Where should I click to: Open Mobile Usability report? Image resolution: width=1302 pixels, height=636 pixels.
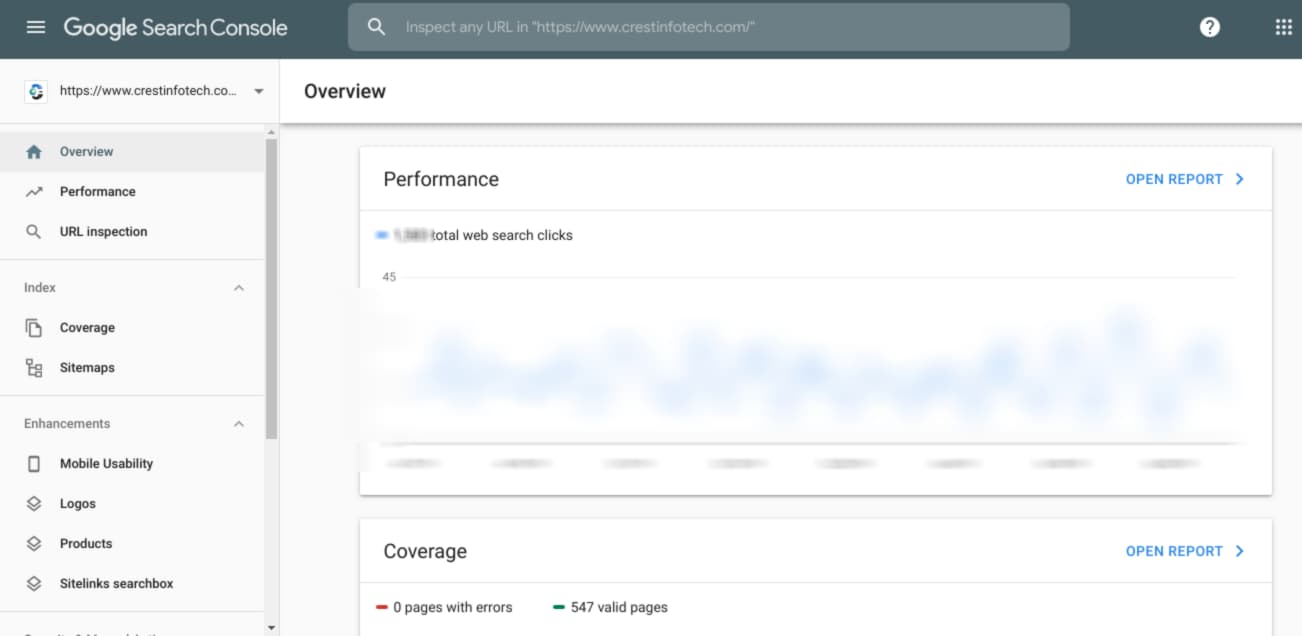point(132,464)
